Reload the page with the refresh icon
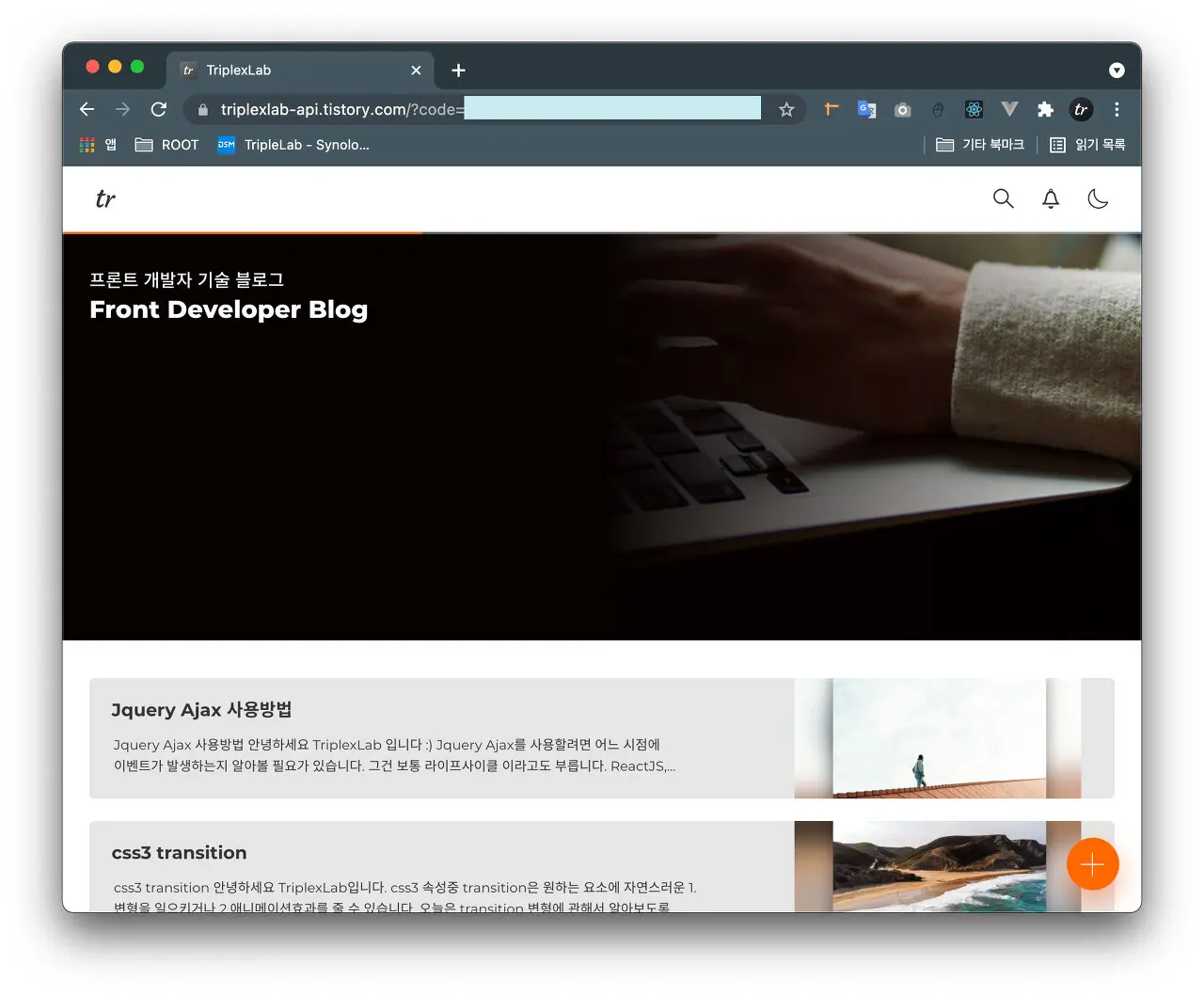 159,109
